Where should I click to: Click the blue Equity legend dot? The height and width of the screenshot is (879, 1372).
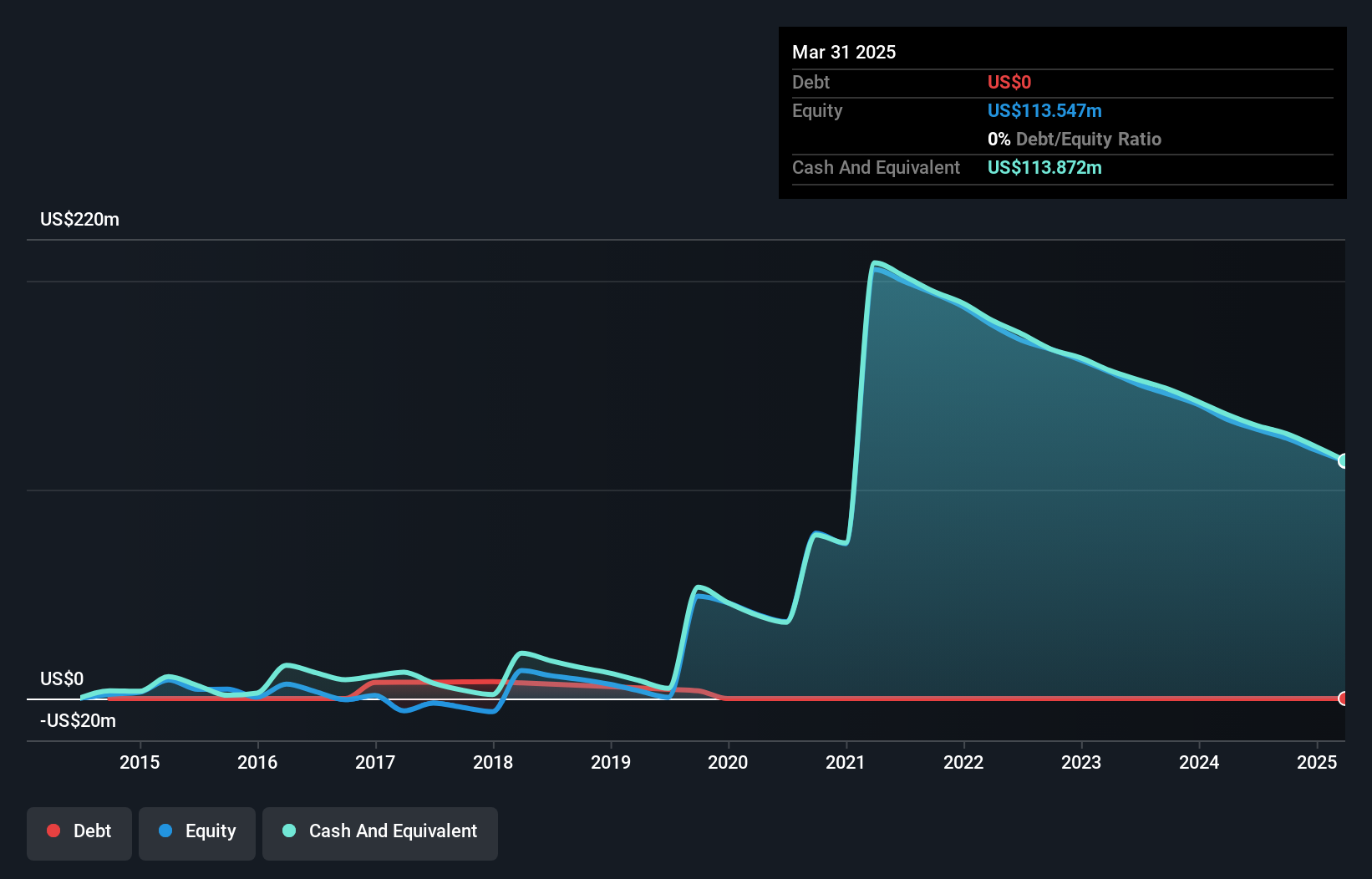[165, 831]
